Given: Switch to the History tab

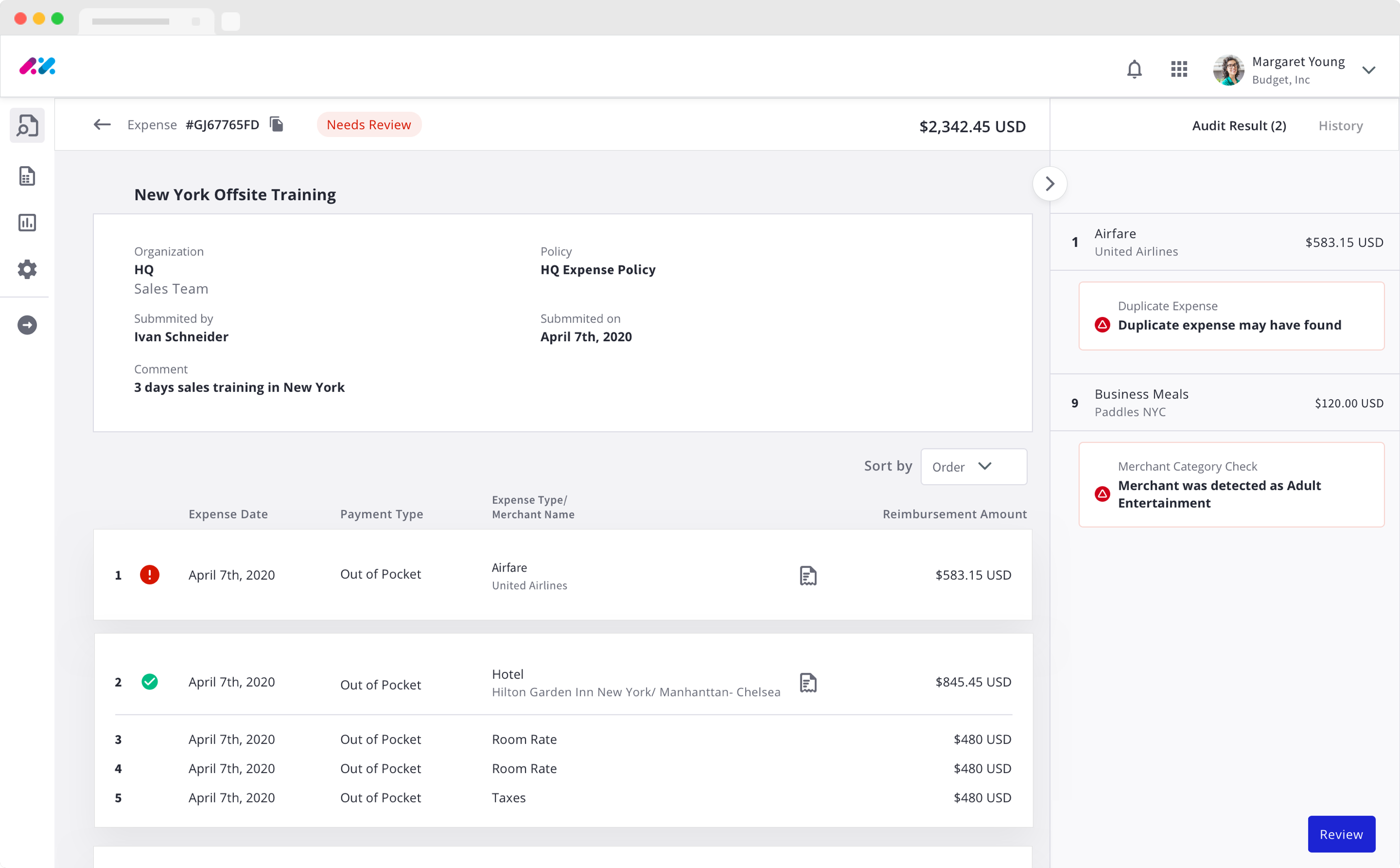Looking at the screenshot, I should pos(1341,126).
